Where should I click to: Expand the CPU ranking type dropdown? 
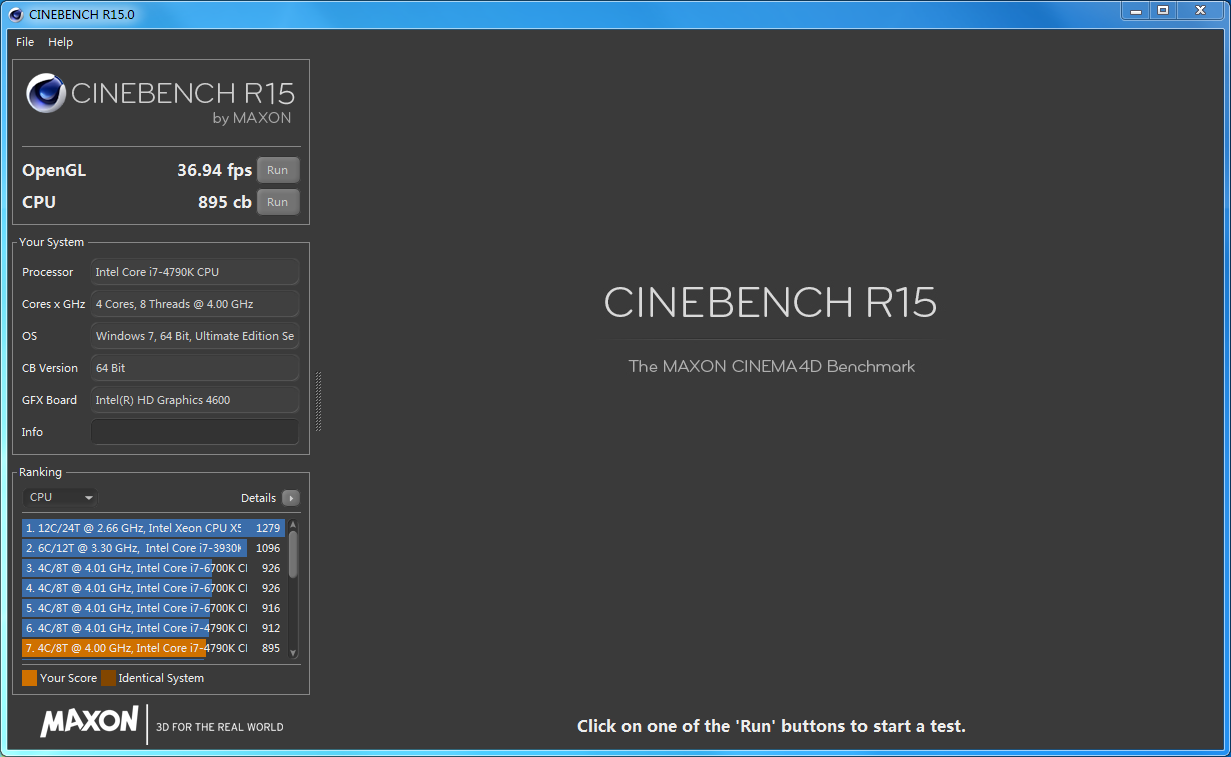click(60, 497)
